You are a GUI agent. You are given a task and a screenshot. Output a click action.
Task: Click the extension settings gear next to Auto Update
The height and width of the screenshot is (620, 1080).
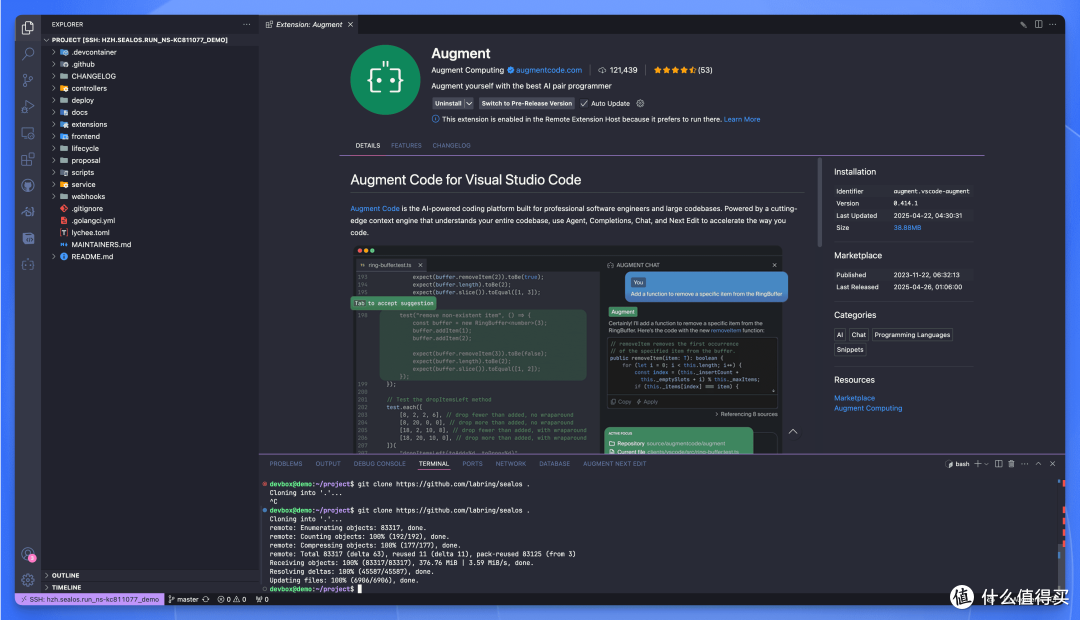640,103
